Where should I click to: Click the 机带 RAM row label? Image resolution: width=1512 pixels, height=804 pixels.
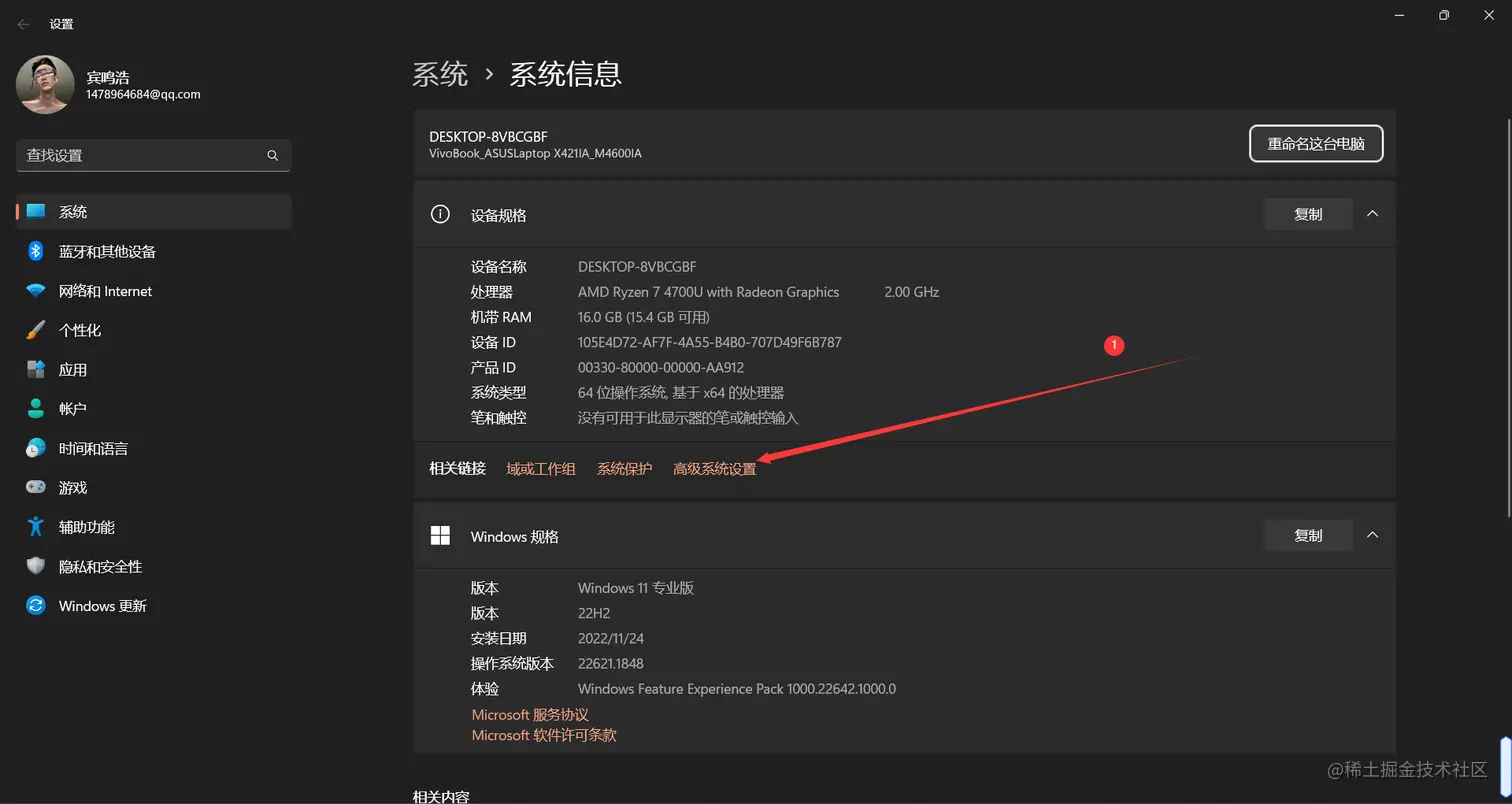click(x=501, y=317)
